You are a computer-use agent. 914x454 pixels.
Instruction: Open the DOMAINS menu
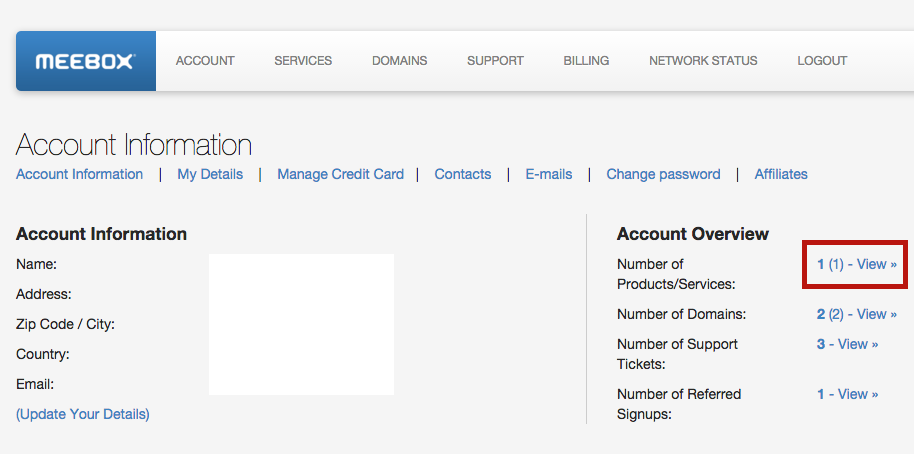click(x=399, y=61)
